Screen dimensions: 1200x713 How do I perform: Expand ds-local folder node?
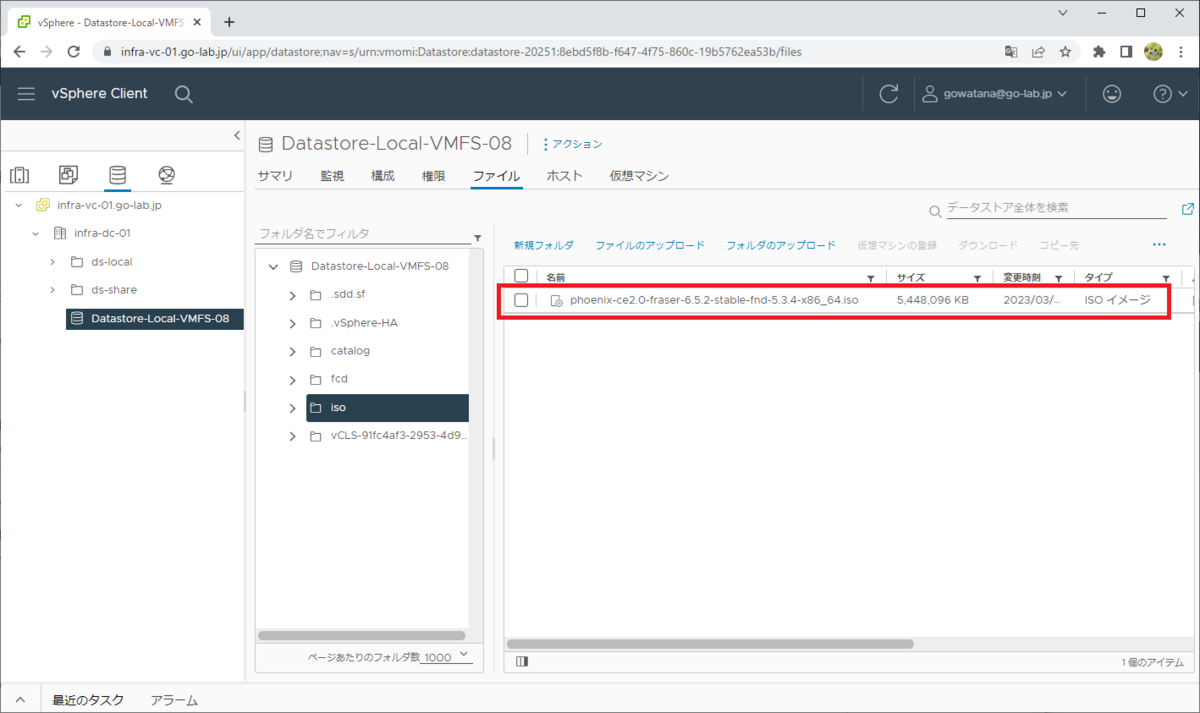point(52,262)
